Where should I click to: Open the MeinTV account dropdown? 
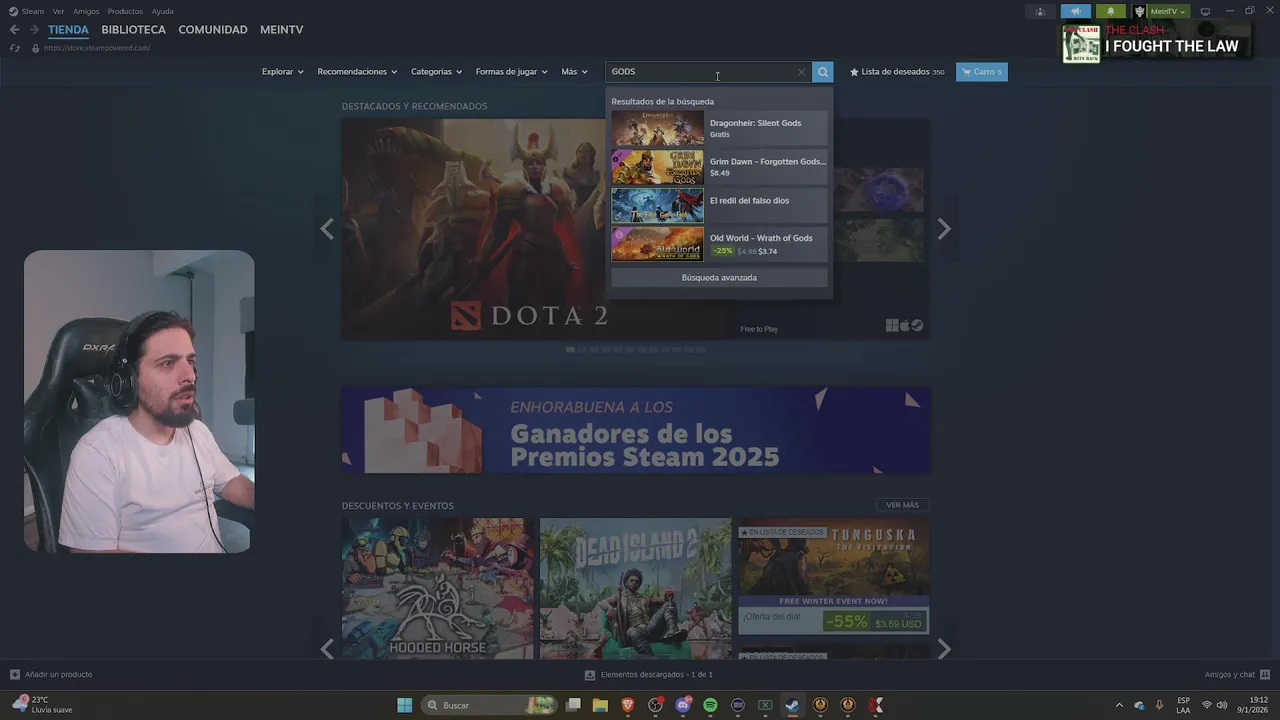click(x=1168, y=12)
